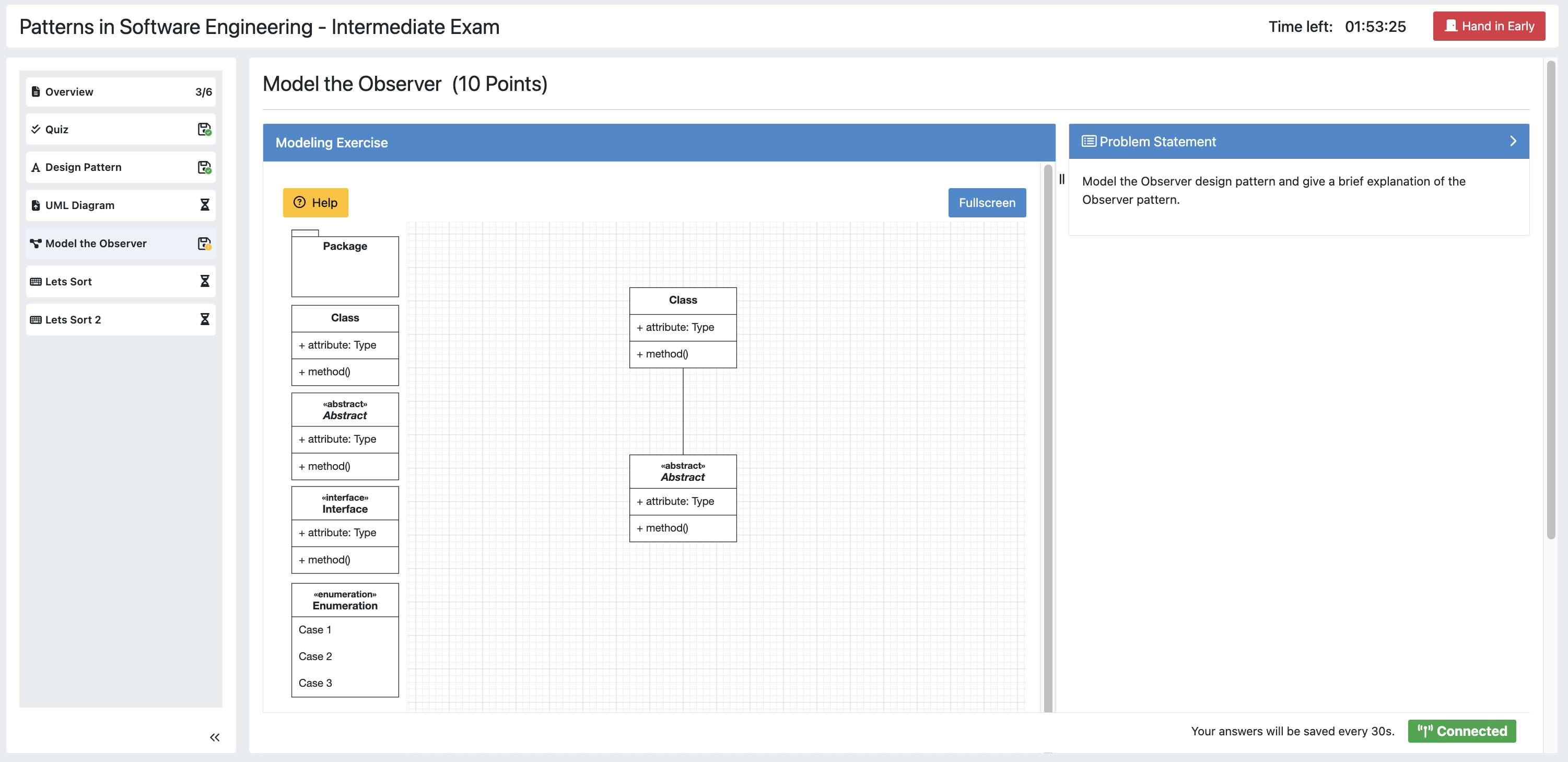Image resolution: width=1568 pixels, height=762 pixels.
Task: Click the canvas Class method() row
Action: [x=683, y=354]
